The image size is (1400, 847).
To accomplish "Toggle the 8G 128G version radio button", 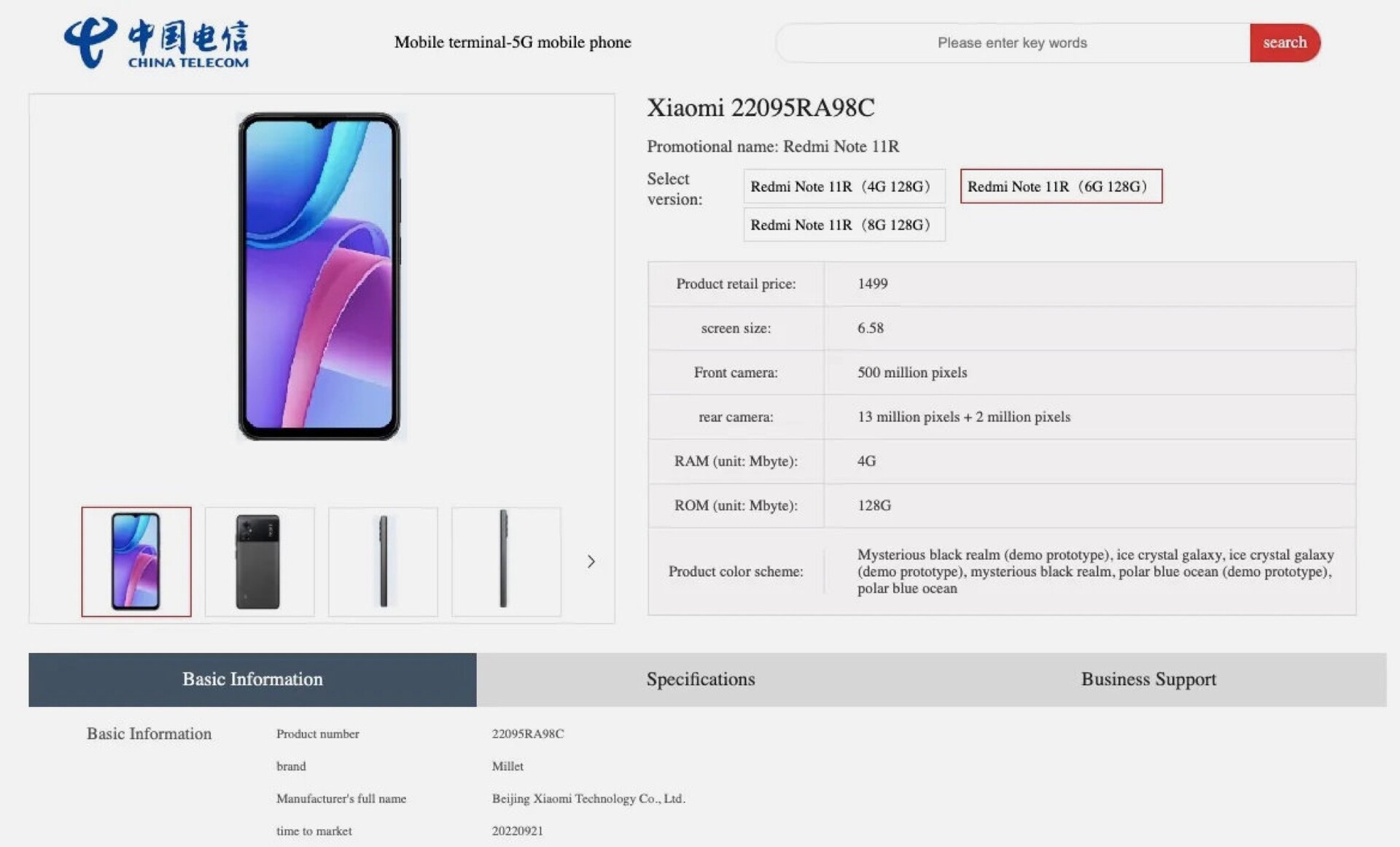I will tap(841, 224).
